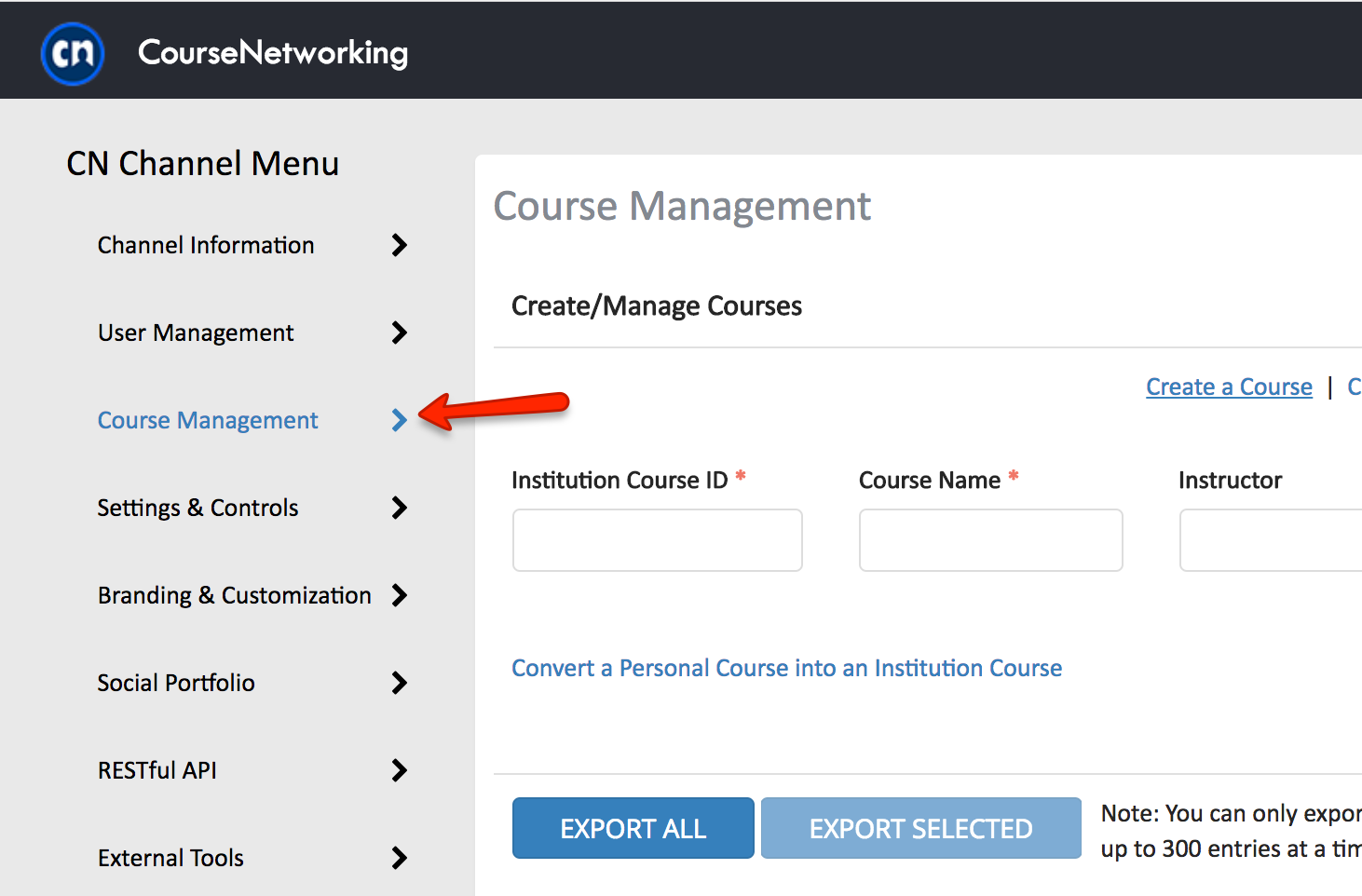Click the EXPORT ALL button

coord(633,828)
